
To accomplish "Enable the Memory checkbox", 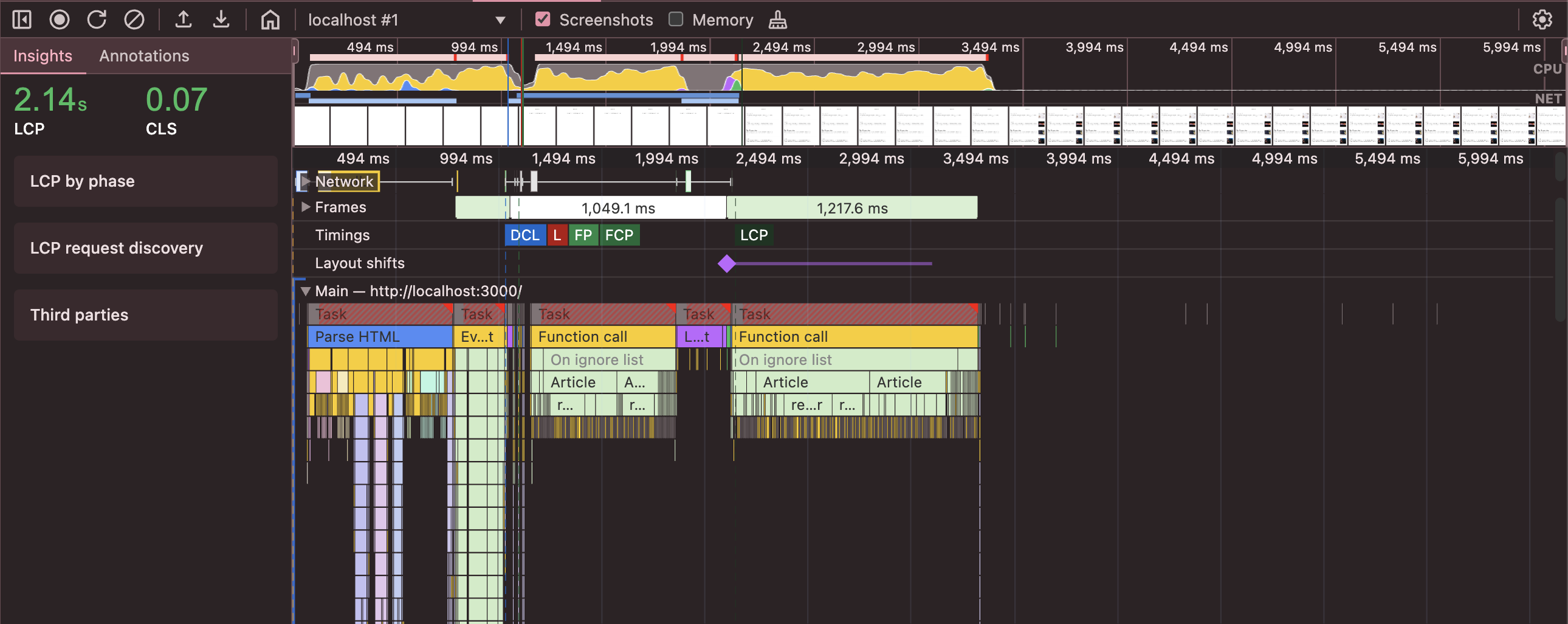I will click(676, 19).
